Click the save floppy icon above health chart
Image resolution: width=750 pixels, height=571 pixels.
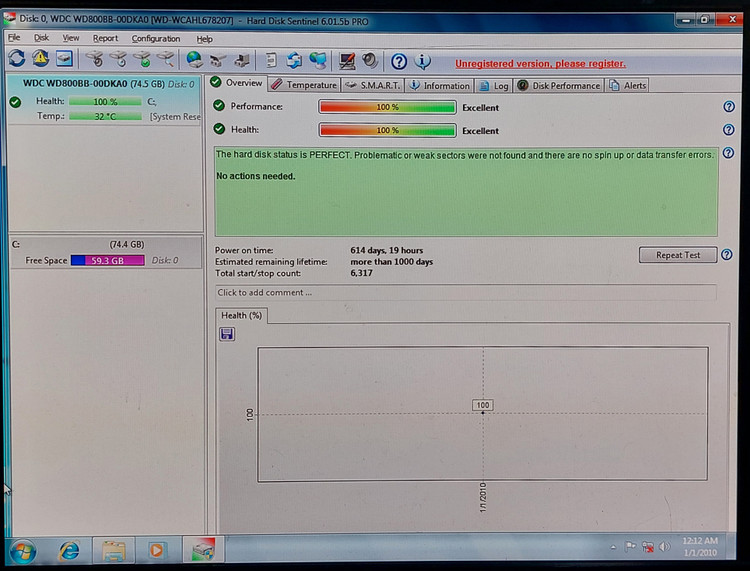pos(227,334)
